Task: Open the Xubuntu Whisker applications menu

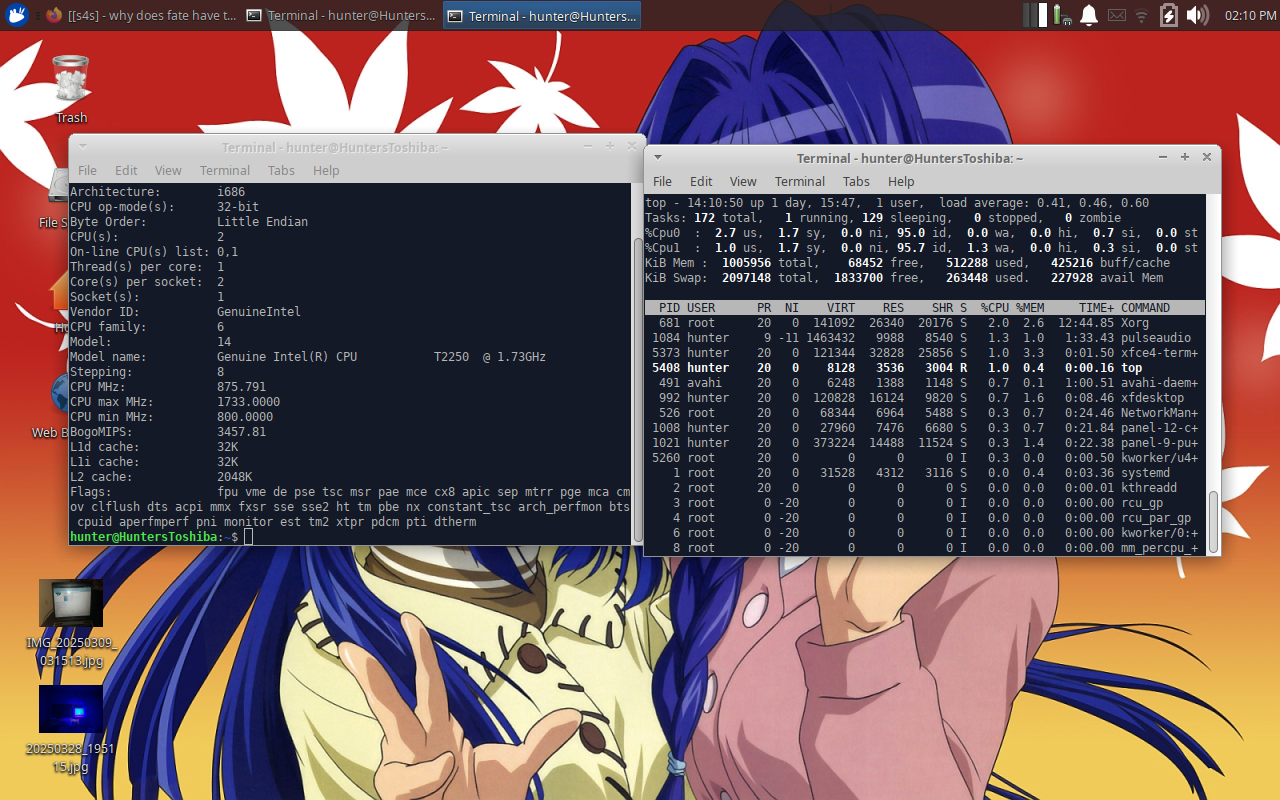Action: [17, 15]
